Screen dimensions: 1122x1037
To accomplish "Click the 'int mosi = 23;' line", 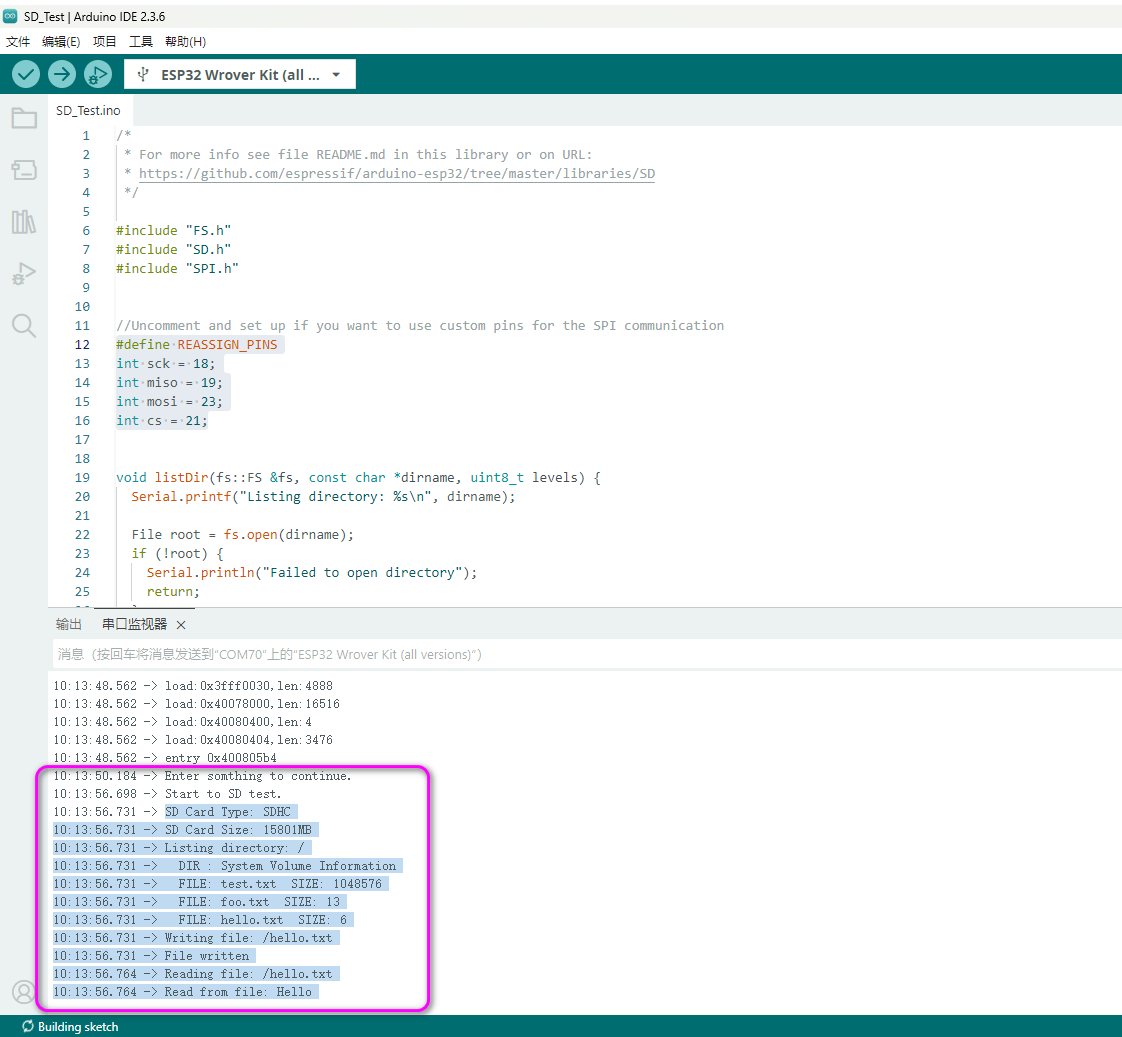I will click(x=170, y=401).
